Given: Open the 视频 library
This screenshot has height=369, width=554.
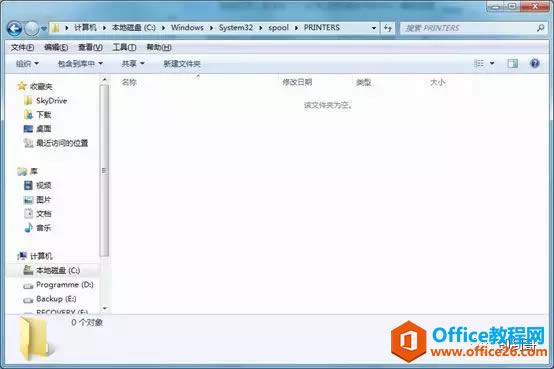Looking at the screenshot, I should pyautogui.click(x=44, y=185).
